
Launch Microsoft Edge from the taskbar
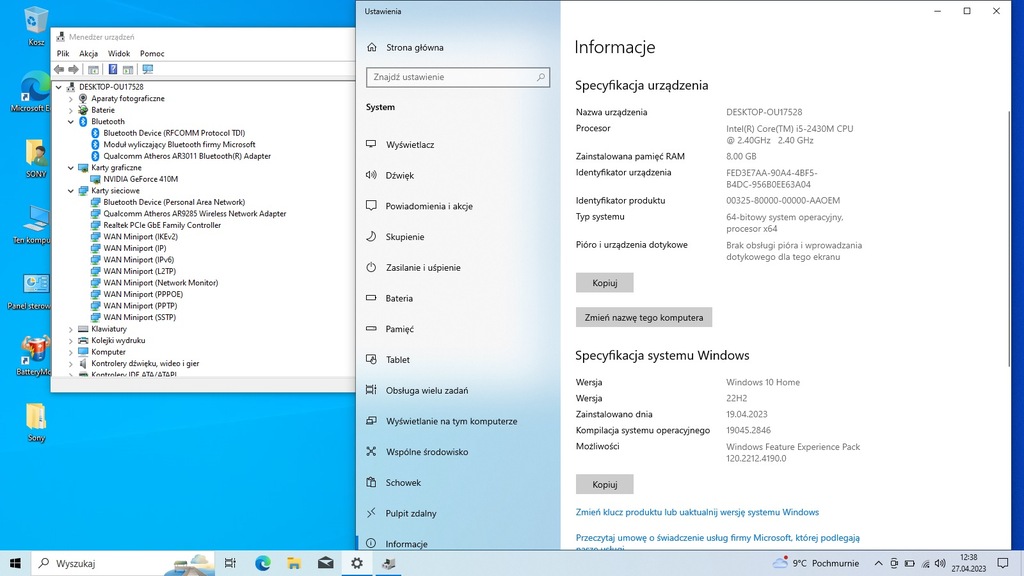(x=263, y=563)
